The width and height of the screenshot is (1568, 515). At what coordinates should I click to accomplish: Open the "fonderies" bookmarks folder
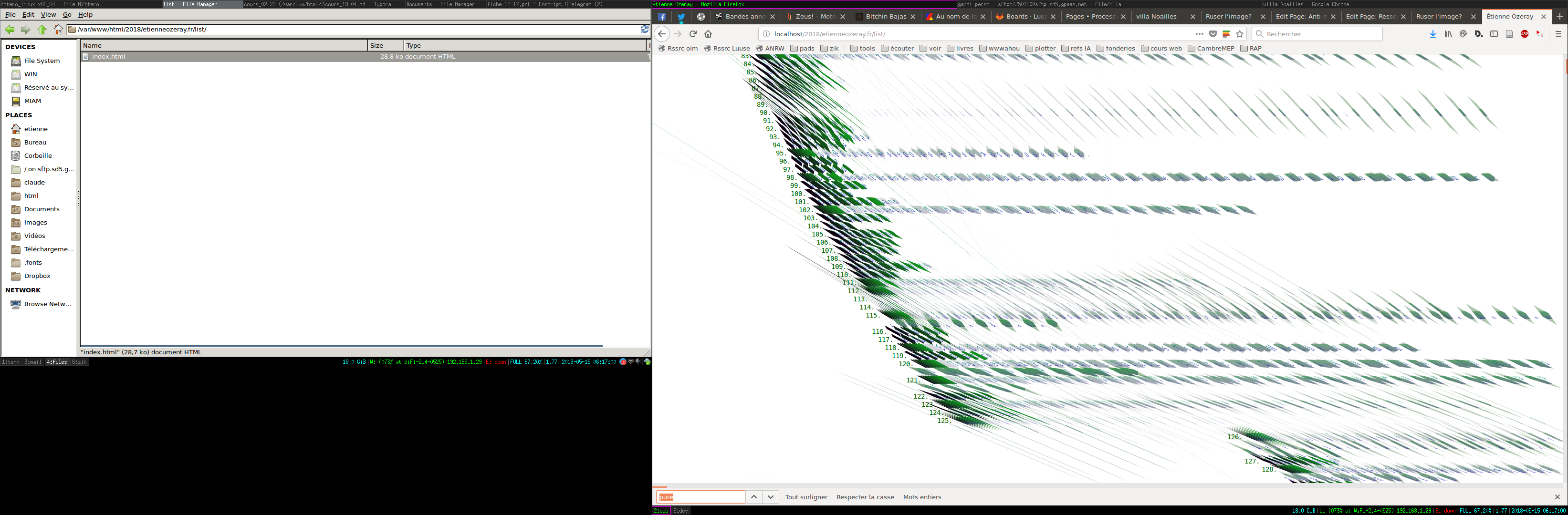click(x=1116, y=49)
